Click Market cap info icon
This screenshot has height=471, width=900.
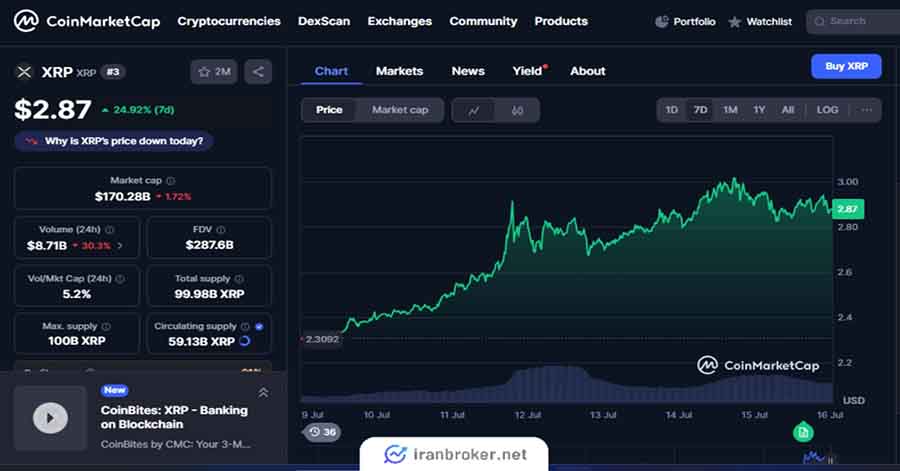[170, 181]
